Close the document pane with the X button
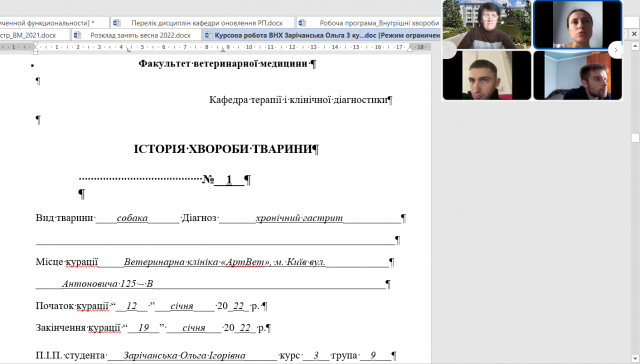640x364 pixels. [x=634, y=34]
